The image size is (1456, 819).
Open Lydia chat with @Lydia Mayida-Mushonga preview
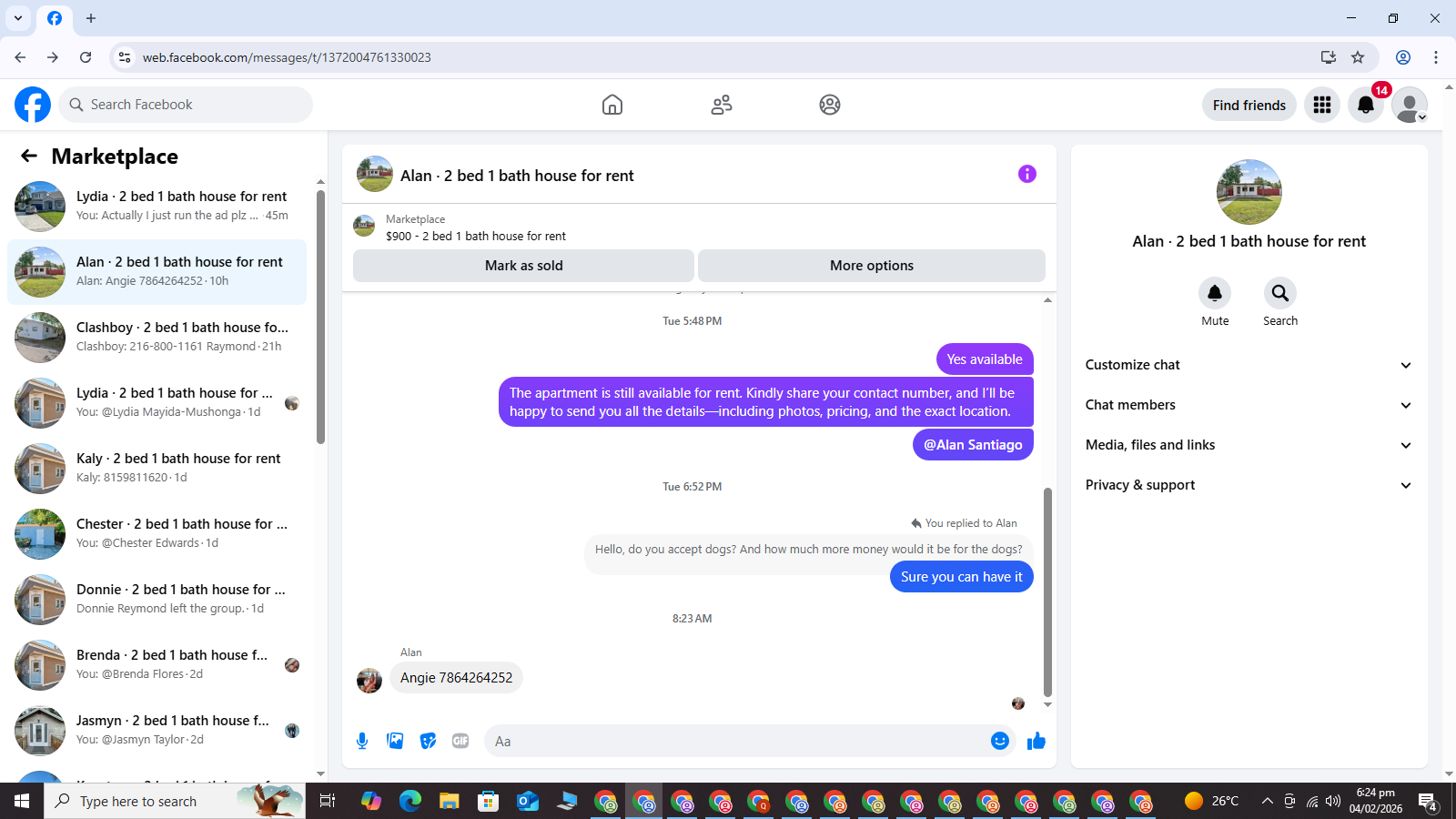click(157, 403)
